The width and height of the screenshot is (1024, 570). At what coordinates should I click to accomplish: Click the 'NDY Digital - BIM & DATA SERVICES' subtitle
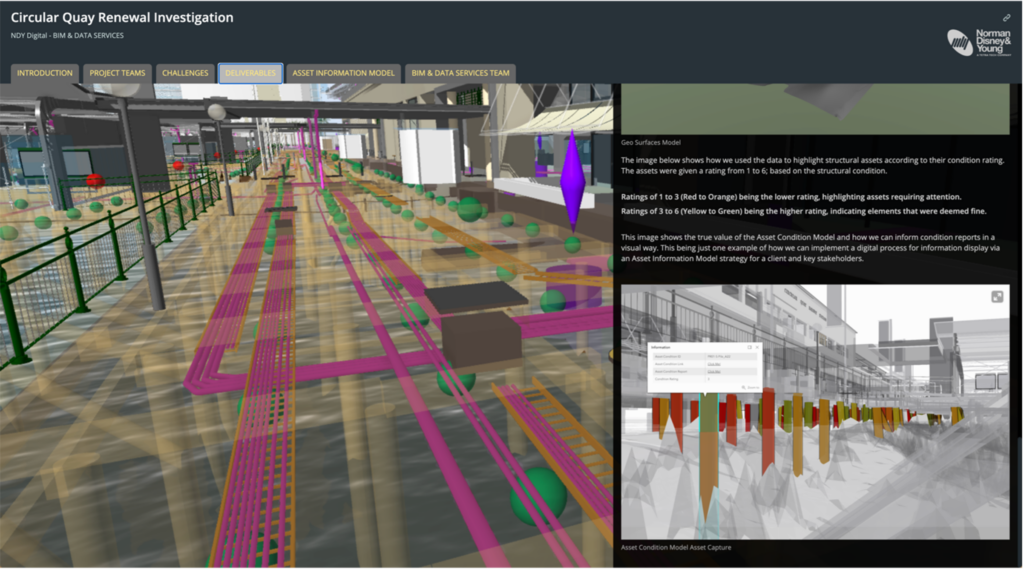click(67, 35)
